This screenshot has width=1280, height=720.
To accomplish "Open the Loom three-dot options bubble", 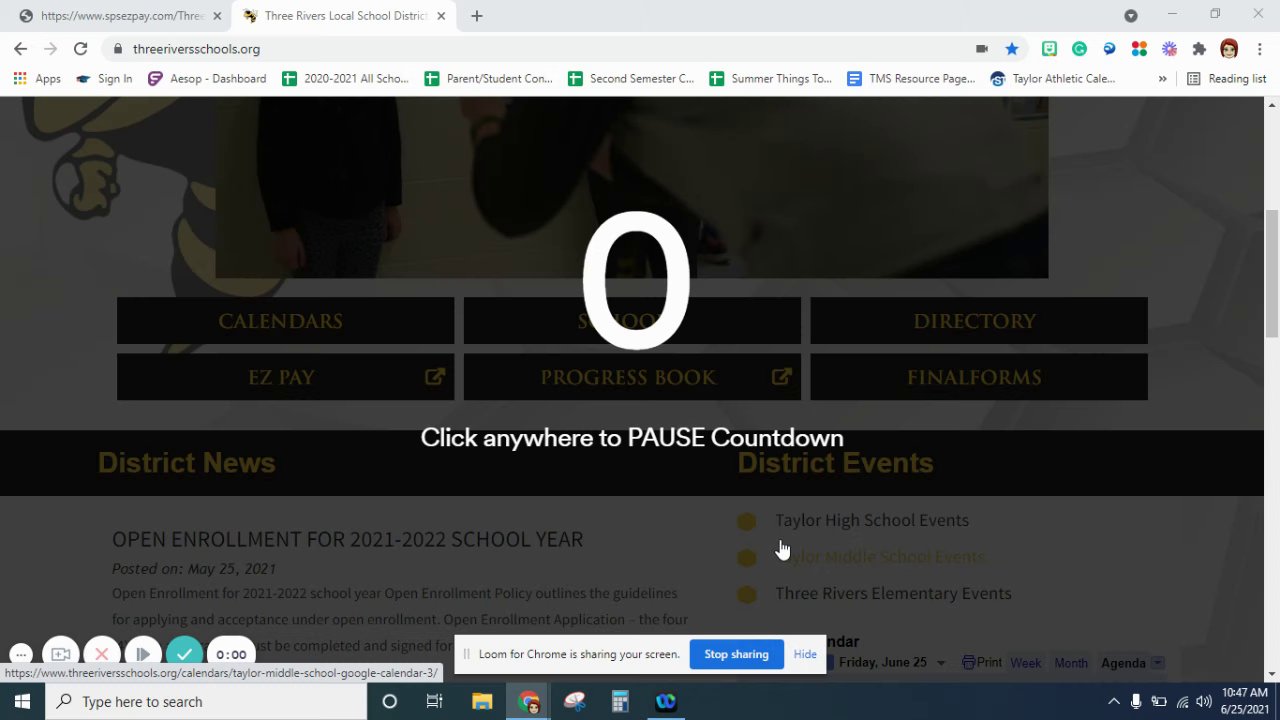I will [21, 654].
